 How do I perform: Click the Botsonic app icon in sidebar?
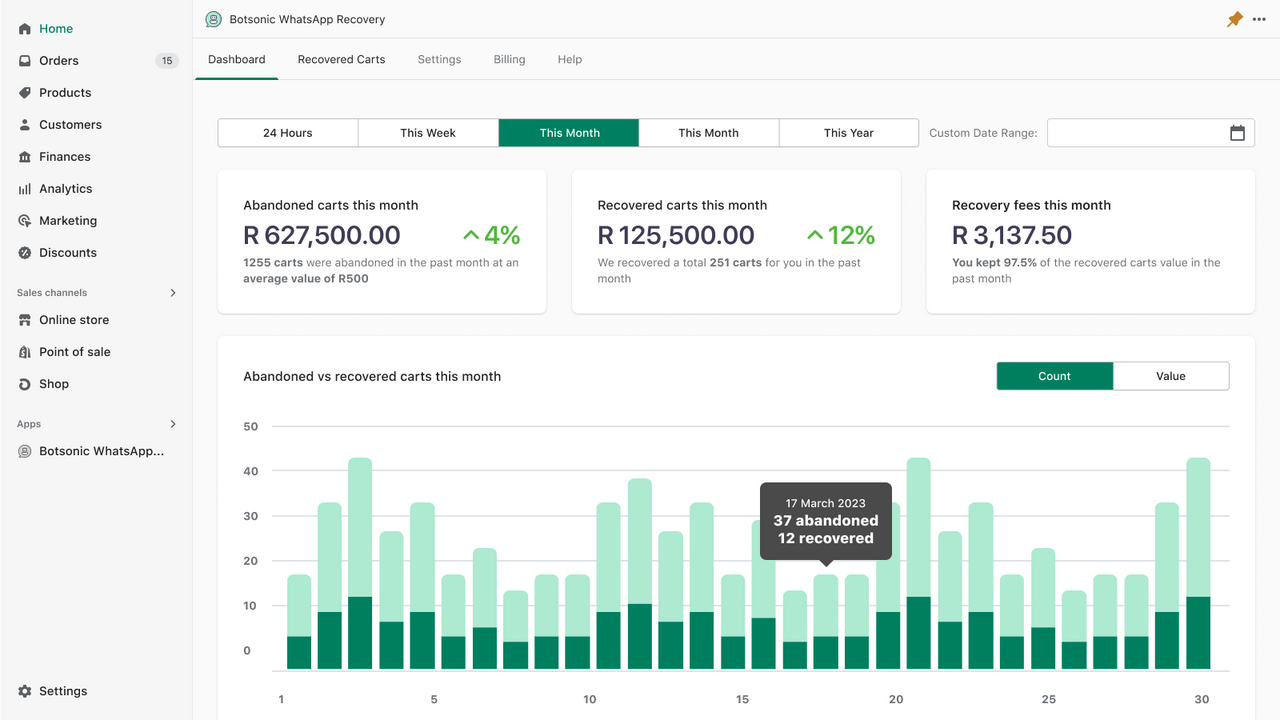pyautogui.click(x=25, y=452)
